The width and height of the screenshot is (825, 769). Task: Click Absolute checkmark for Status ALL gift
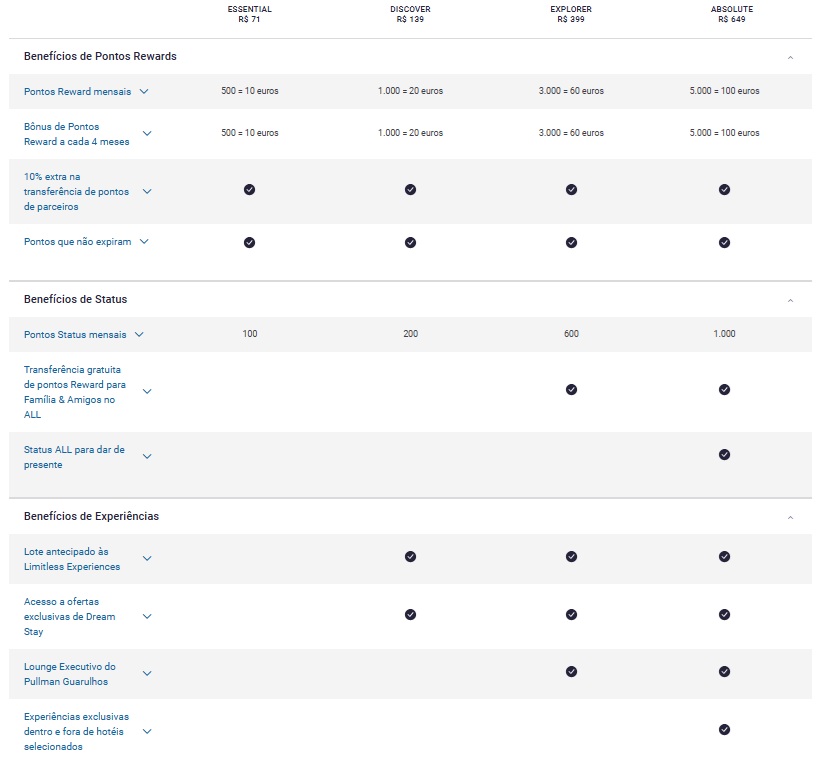tap(724, 454)
